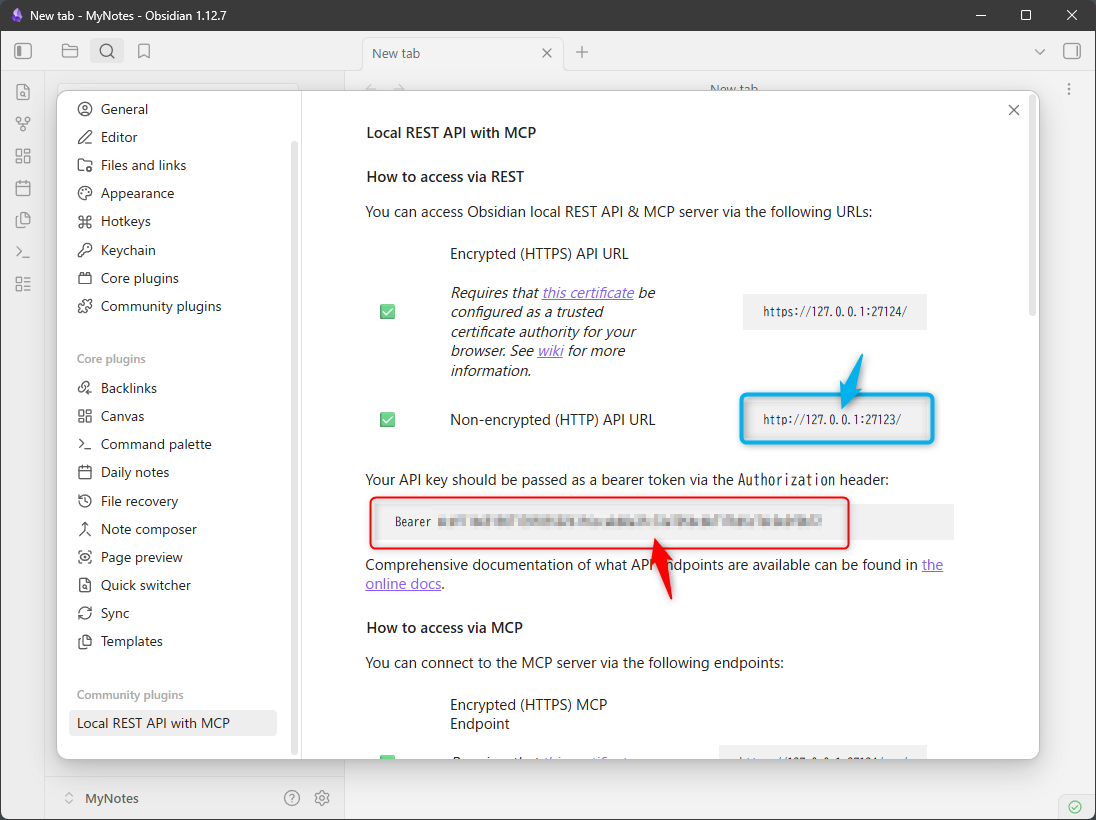Open the help question mark icon

[292, 798]
